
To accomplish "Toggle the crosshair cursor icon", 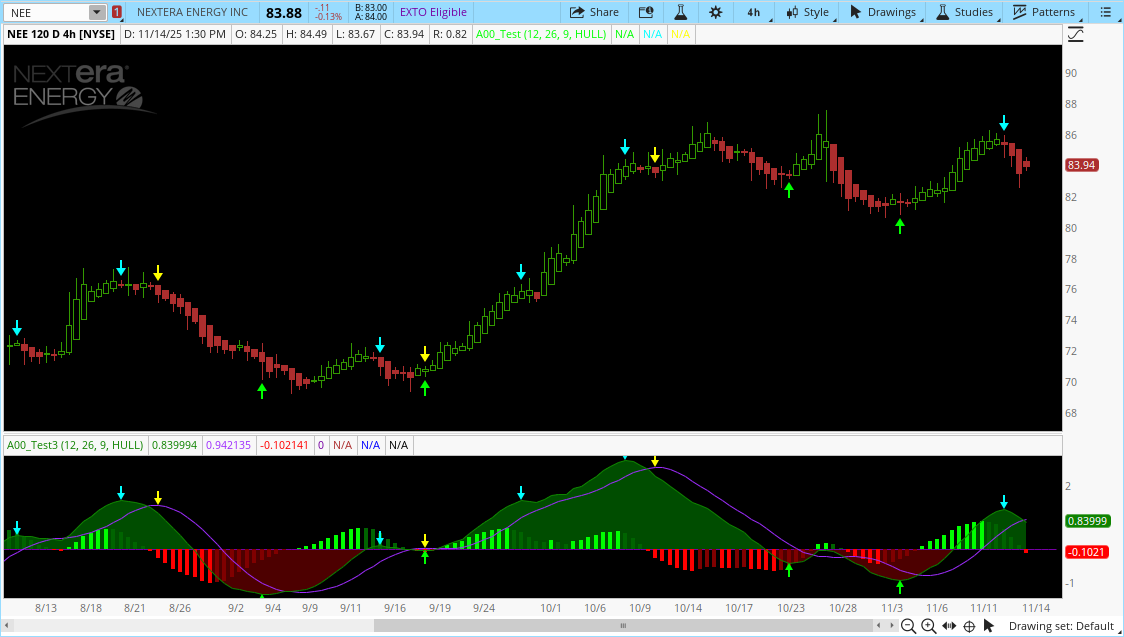I will [x=971, y=626].
